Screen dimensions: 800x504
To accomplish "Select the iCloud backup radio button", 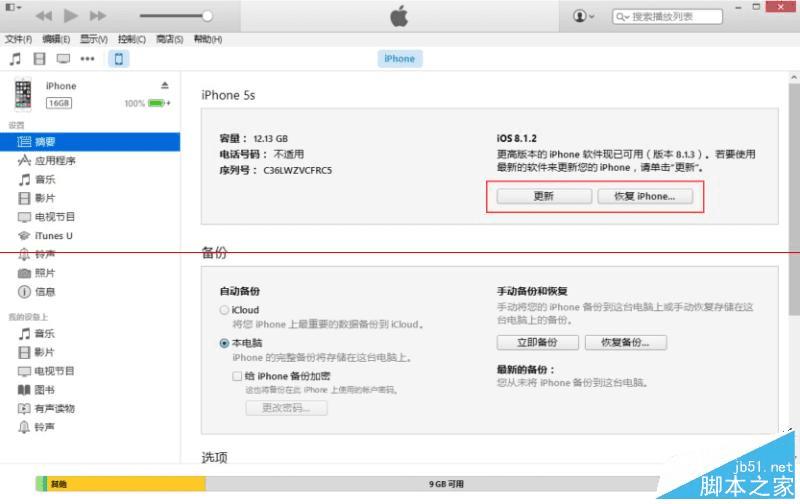I will point(224,310).
